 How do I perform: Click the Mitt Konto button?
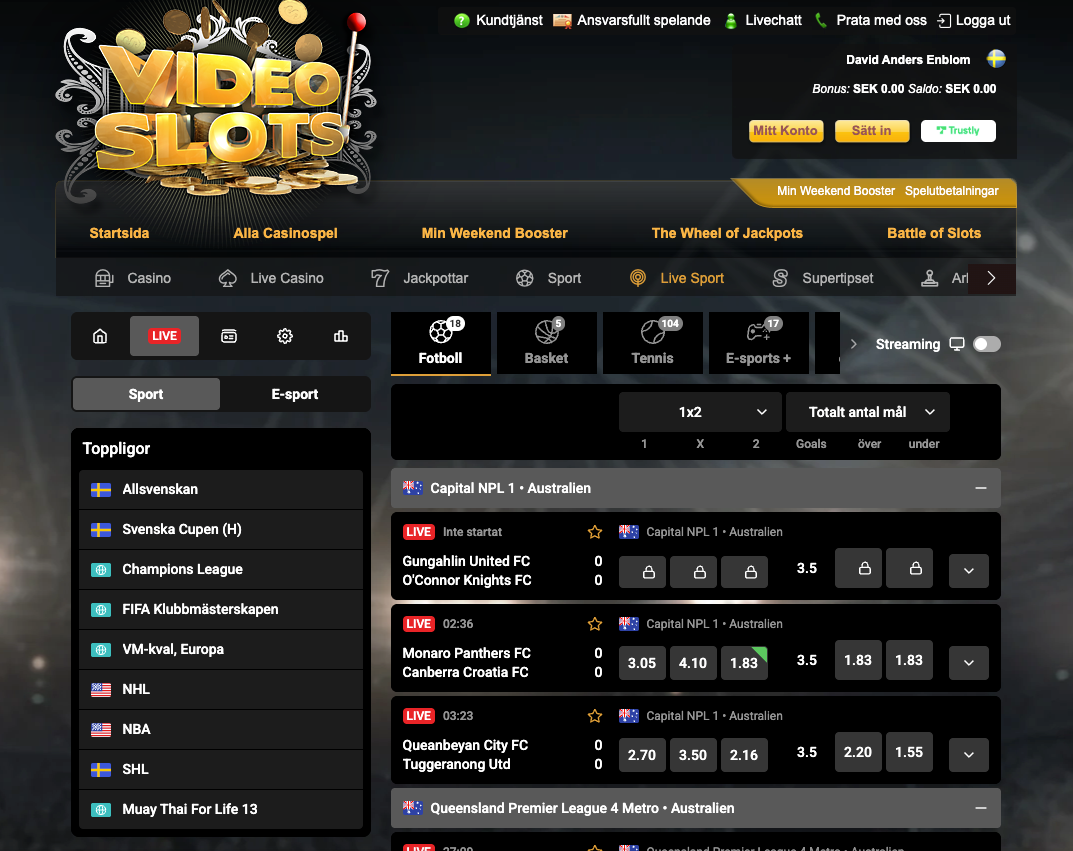786,131
